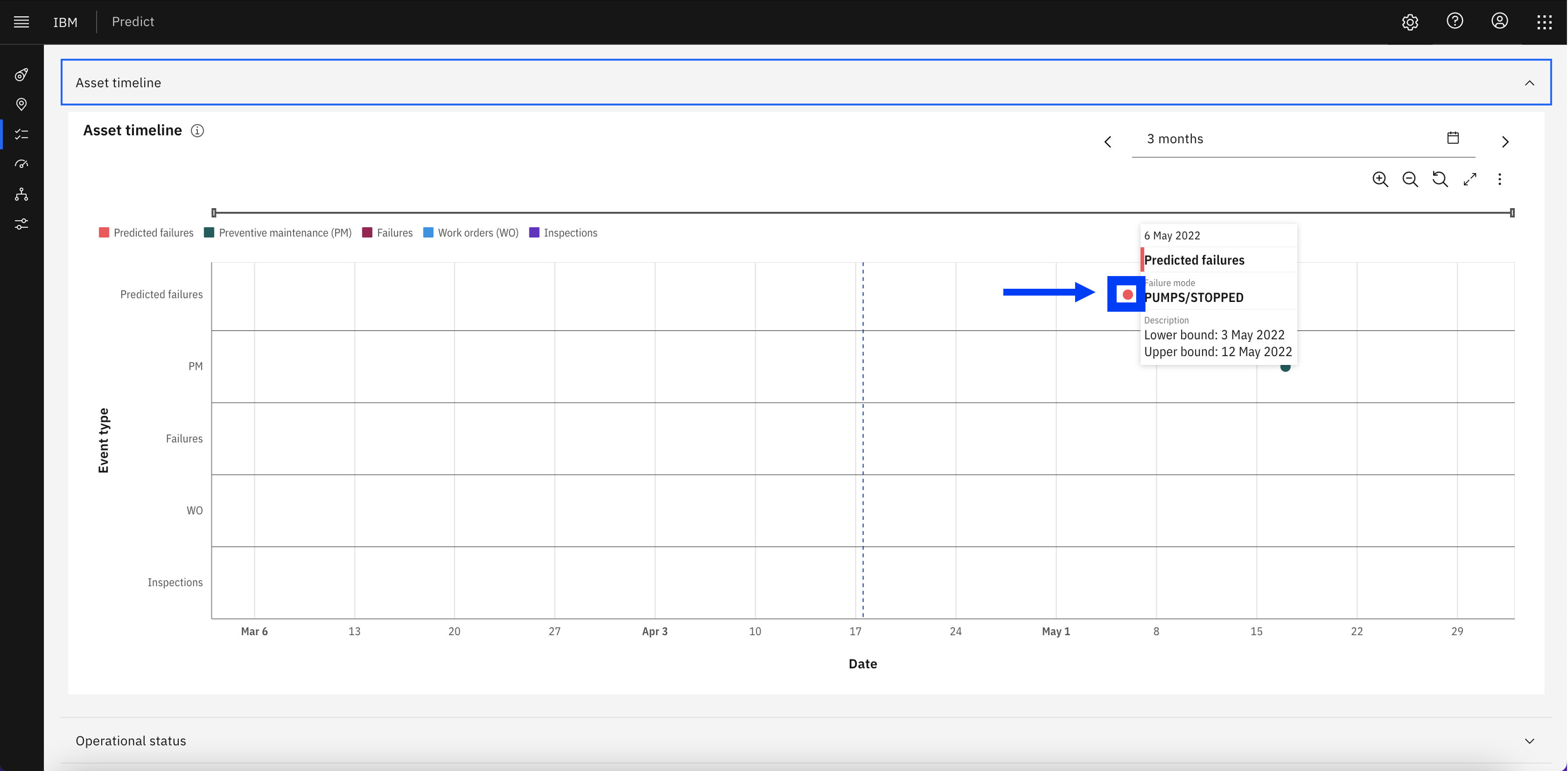1568x771 pixels.
Task: Open the help question mark icon
Action: [x=1455, y=21]
